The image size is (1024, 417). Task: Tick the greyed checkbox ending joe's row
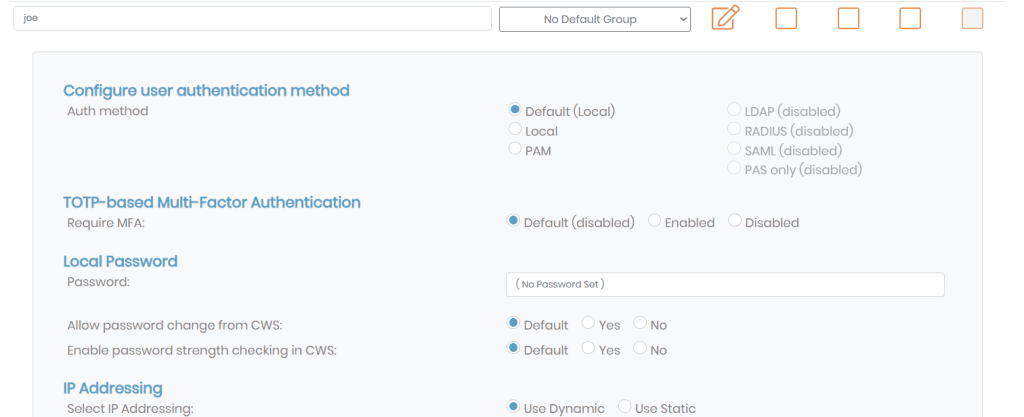971,18
